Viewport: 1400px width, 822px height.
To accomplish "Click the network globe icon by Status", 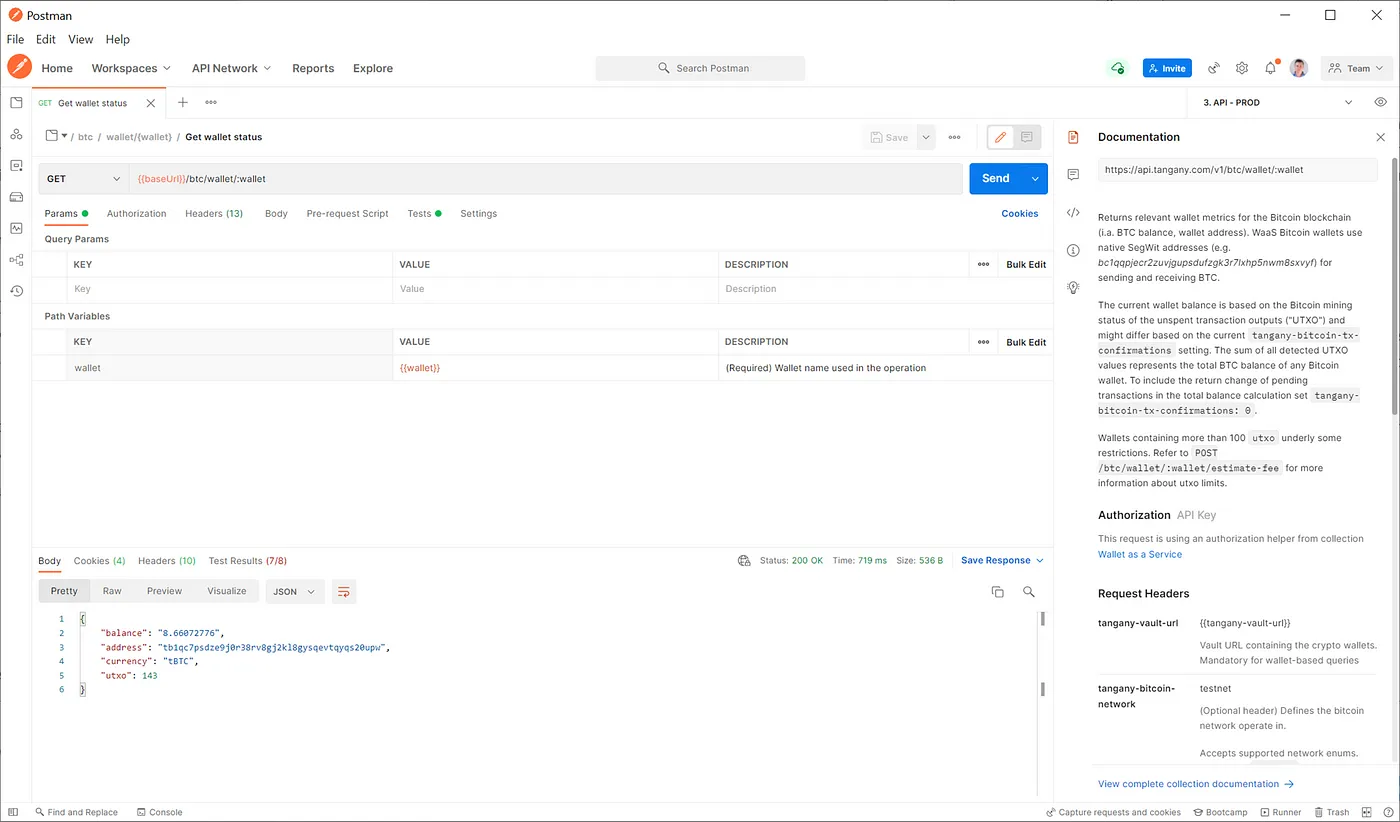I will (x=743, y=561).
